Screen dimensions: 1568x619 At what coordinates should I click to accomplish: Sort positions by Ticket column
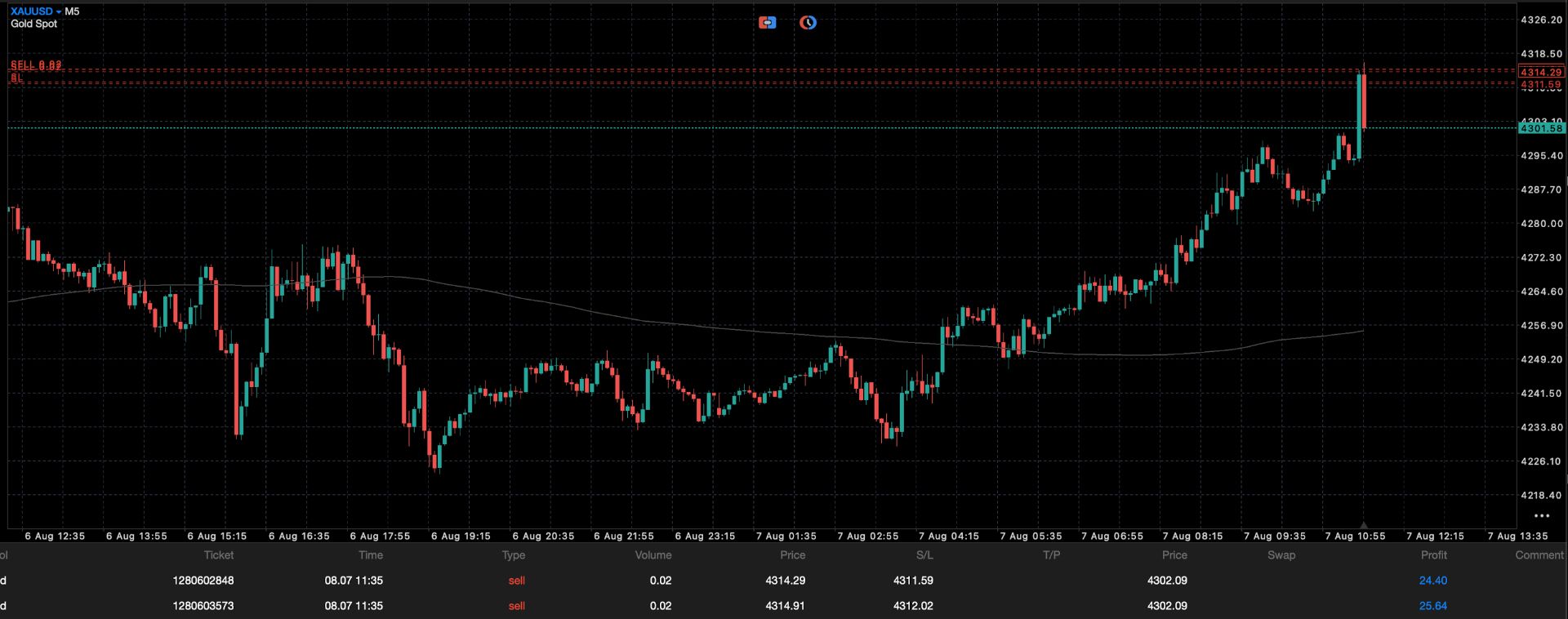(x=219, y=555)
